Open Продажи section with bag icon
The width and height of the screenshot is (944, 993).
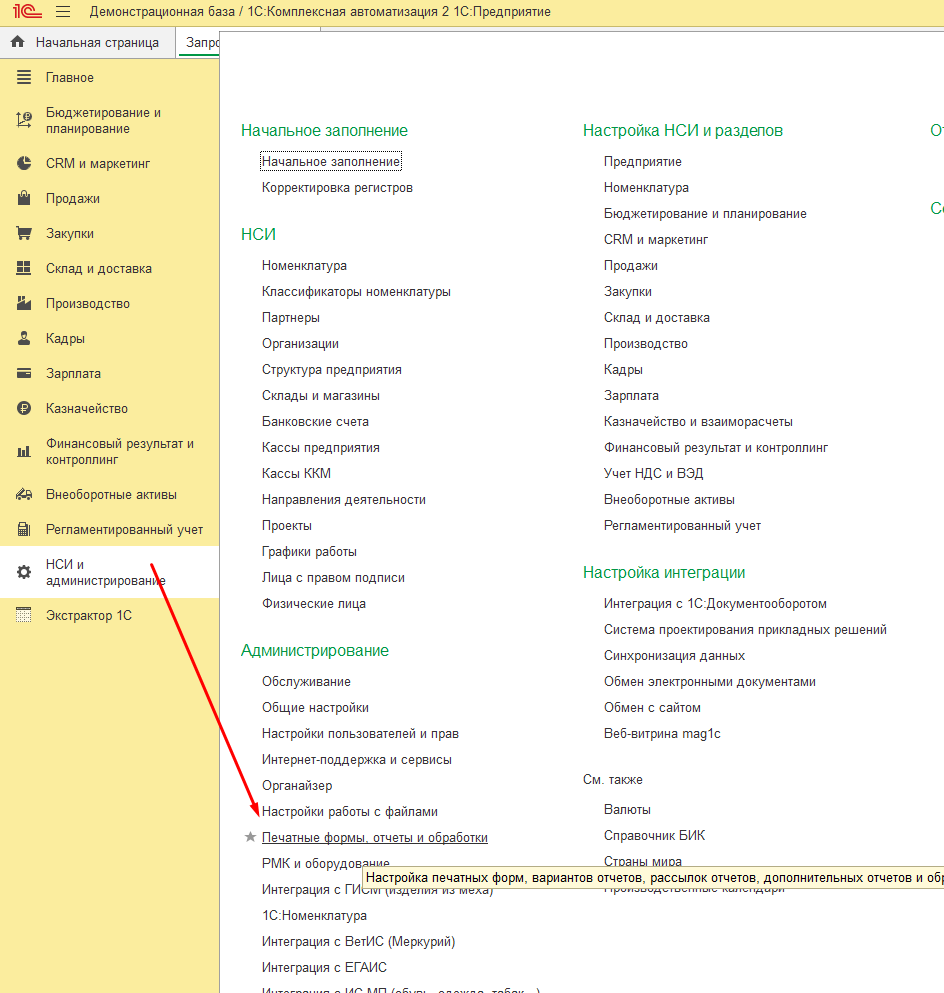coord(72,199)
